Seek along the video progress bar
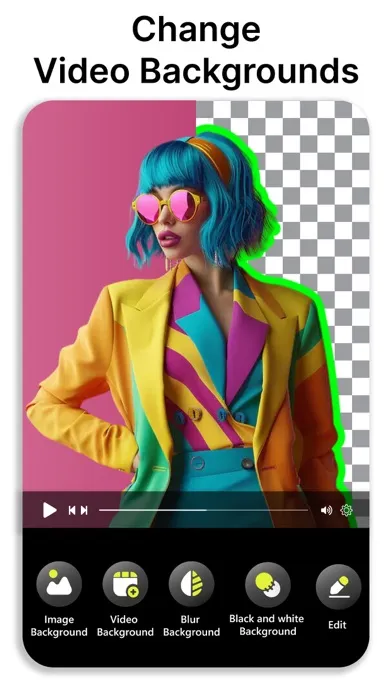Screen dimensions: 392x696 point(203,510)
